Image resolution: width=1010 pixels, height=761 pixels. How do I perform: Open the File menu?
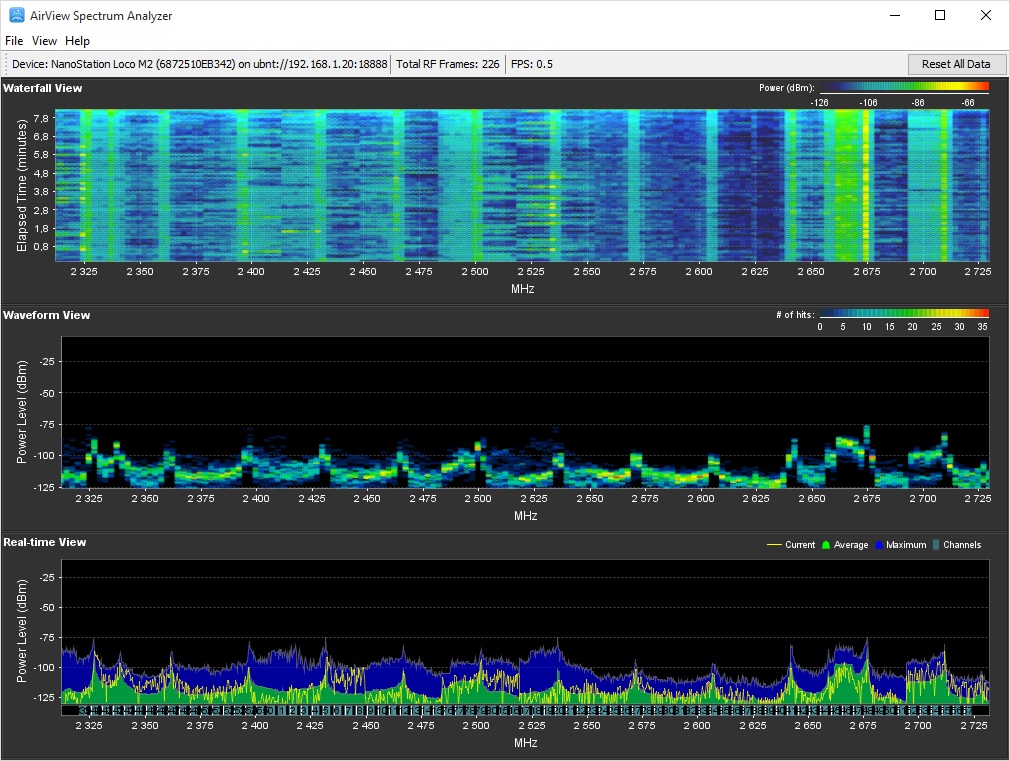tap(14, 41)
